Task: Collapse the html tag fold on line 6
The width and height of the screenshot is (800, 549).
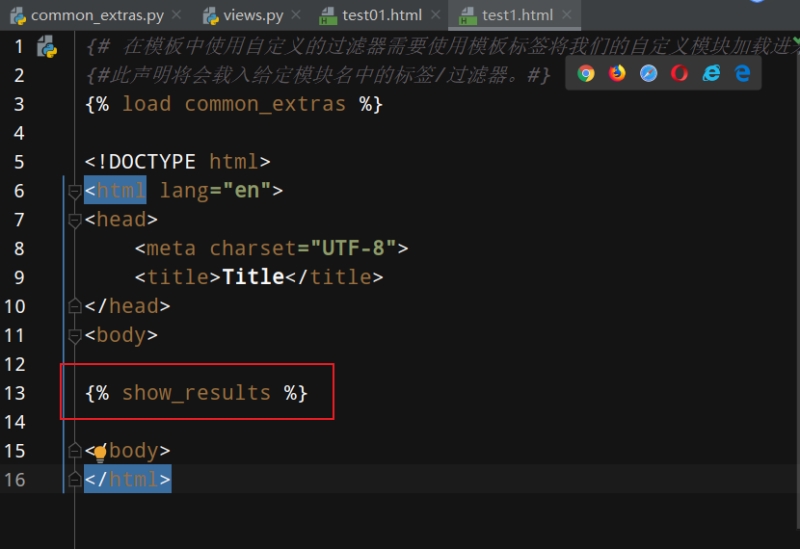Action: pos(74,191)
